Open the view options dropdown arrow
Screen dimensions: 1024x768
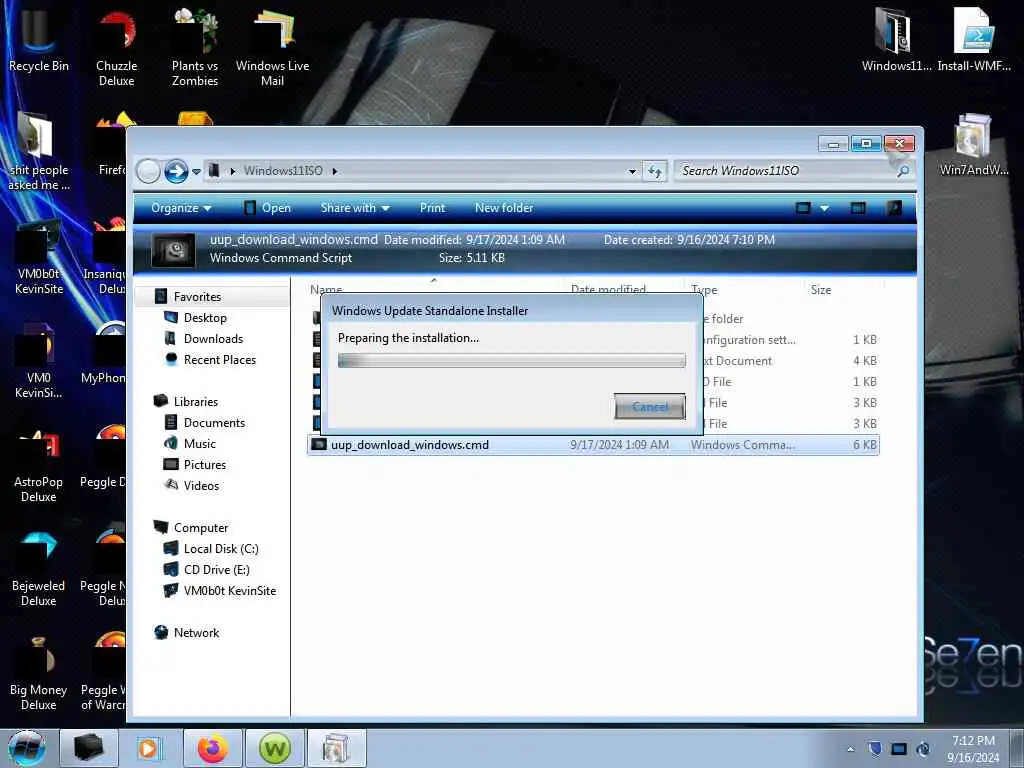(x=824, y=208)
